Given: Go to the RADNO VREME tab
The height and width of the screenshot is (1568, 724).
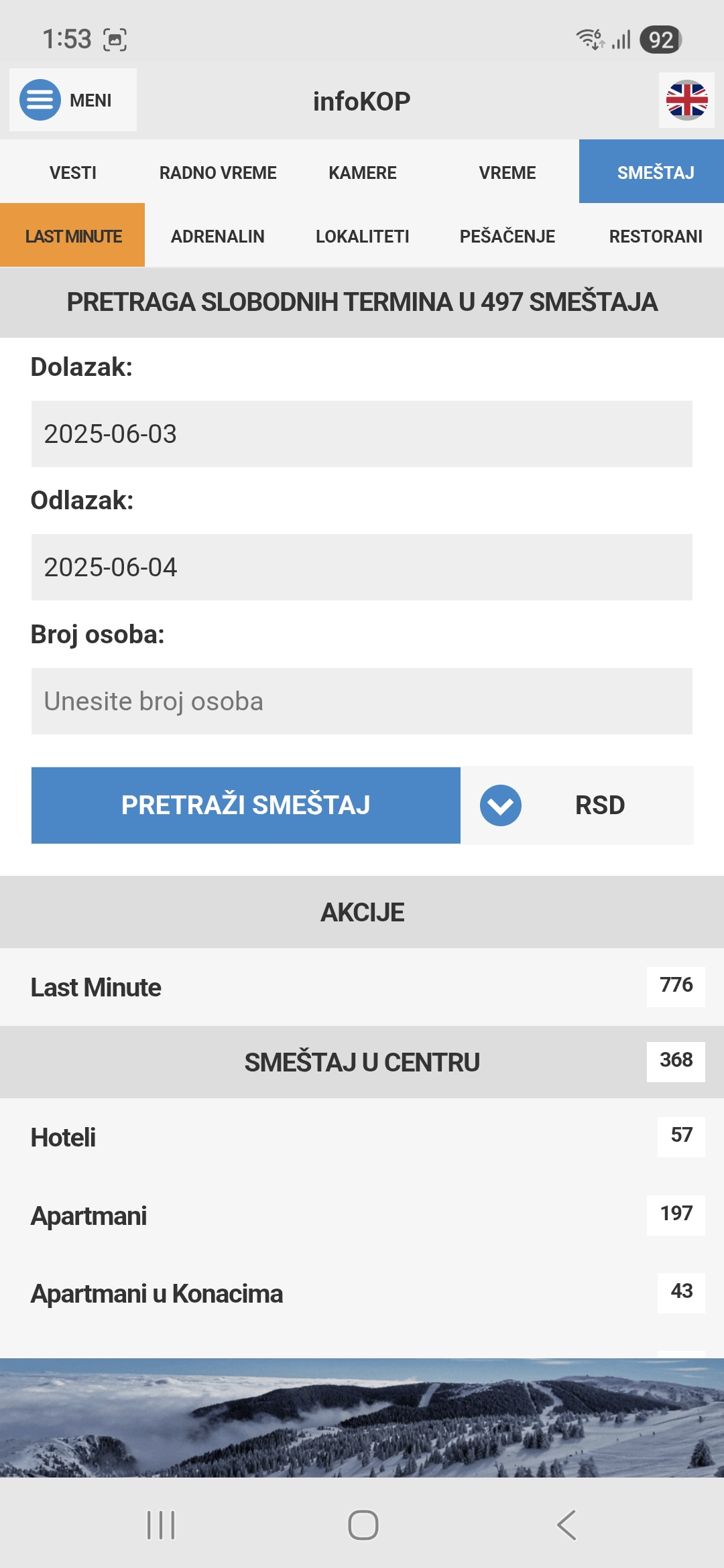Looking at the screenshot, I should pos(218,173).
